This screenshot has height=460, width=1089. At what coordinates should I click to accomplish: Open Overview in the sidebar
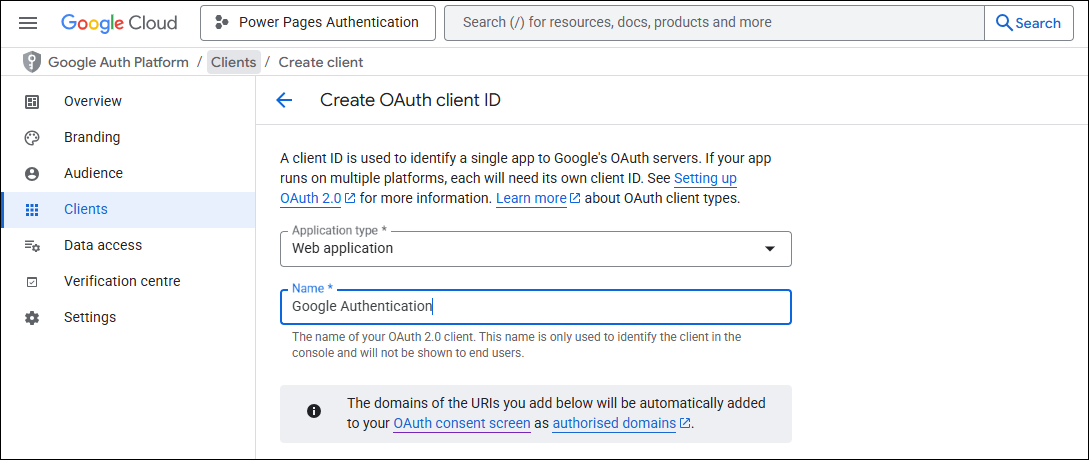click(x=128, y=101)
